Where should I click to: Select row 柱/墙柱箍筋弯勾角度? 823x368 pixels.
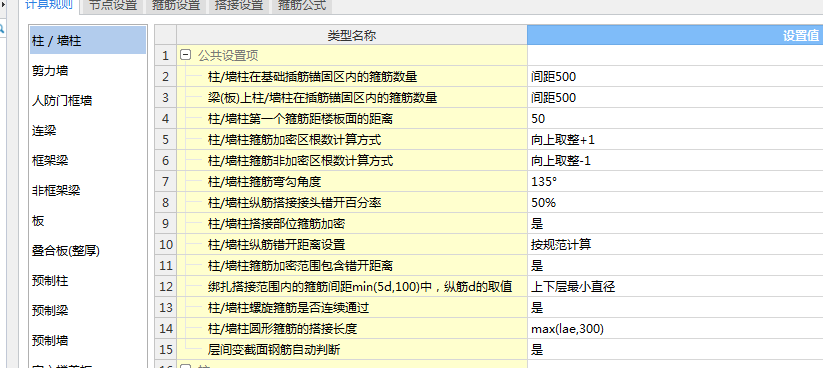pos(352,182)
